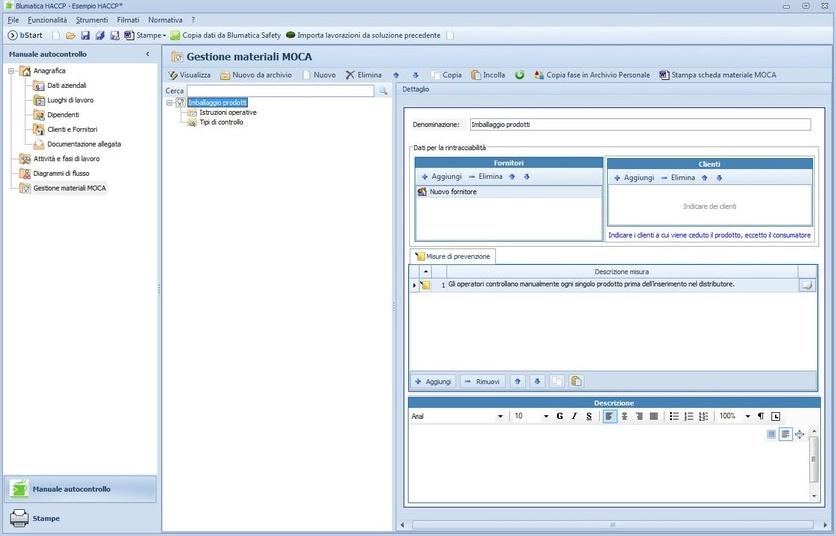836x536 pixels.
Task: Click the search magnifier icon beside Cerca
Action: (382, 91)
